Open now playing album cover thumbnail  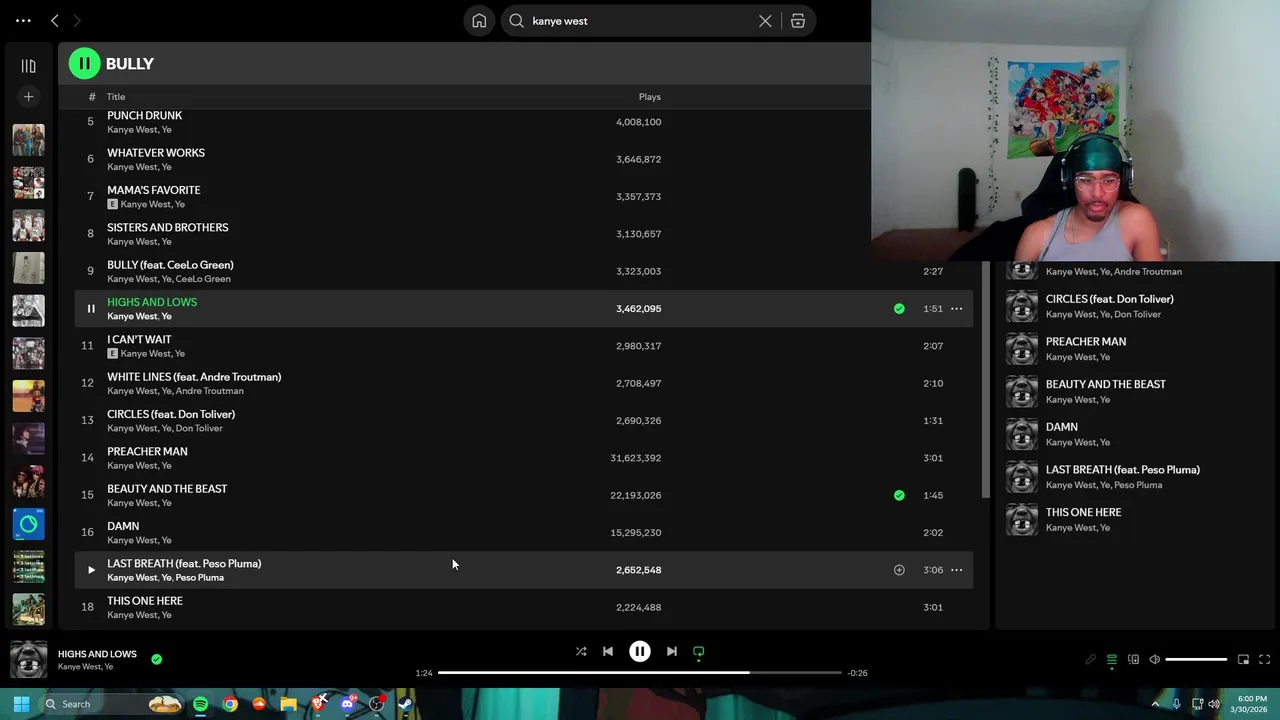pos(28,659)
